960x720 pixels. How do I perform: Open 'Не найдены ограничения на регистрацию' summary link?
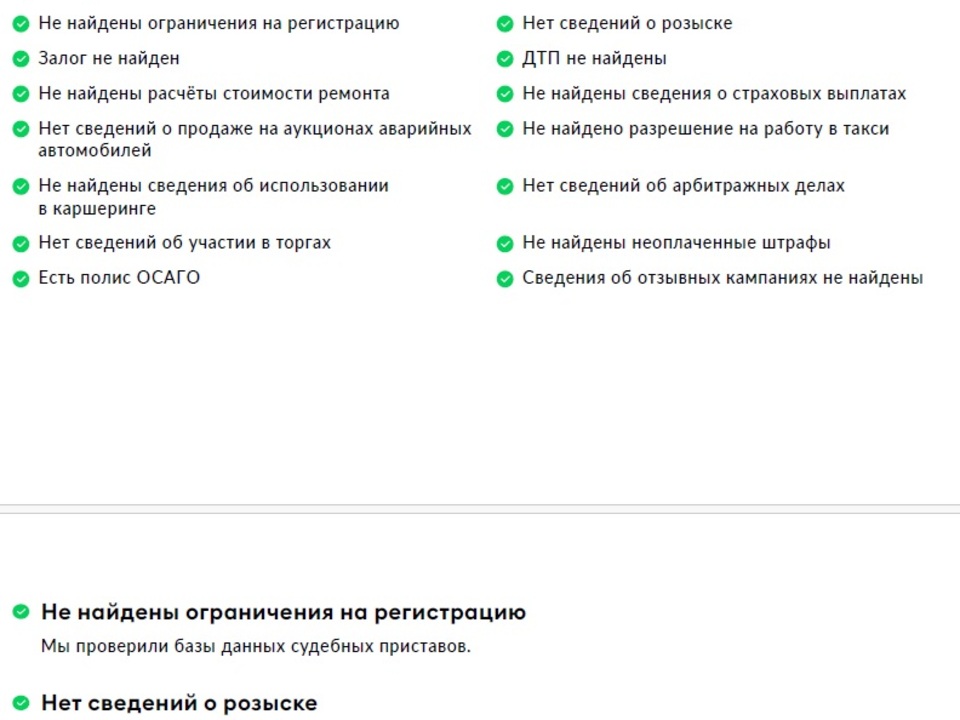219,23
